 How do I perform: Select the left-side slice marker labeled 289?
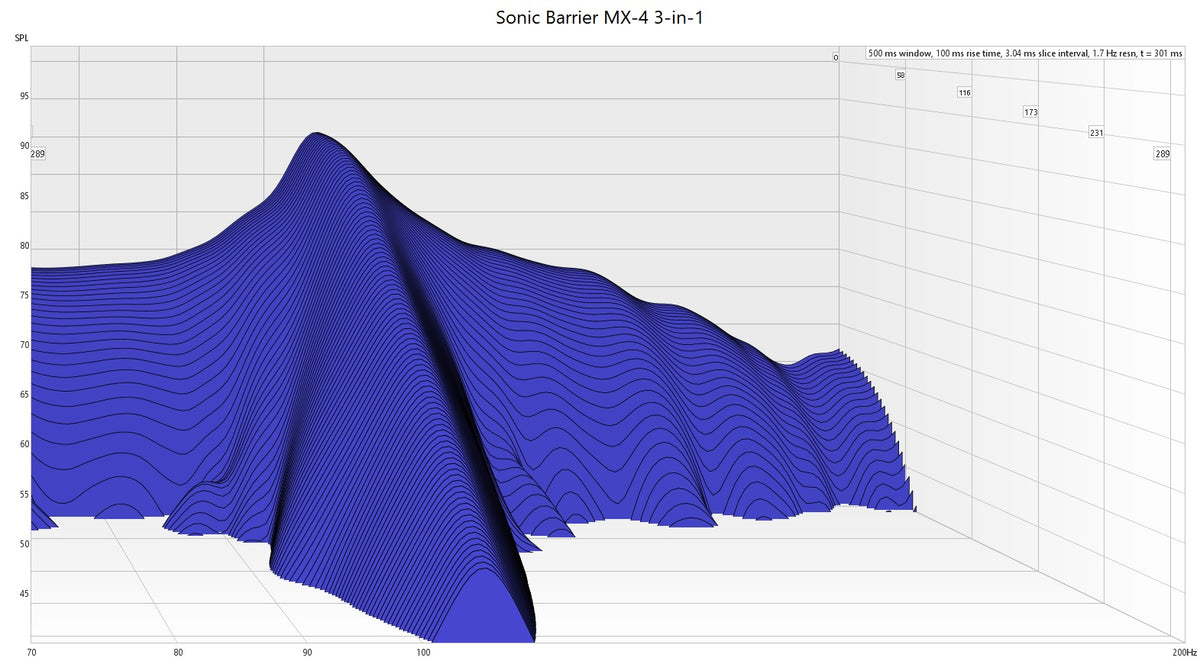(x=36, y=153)
